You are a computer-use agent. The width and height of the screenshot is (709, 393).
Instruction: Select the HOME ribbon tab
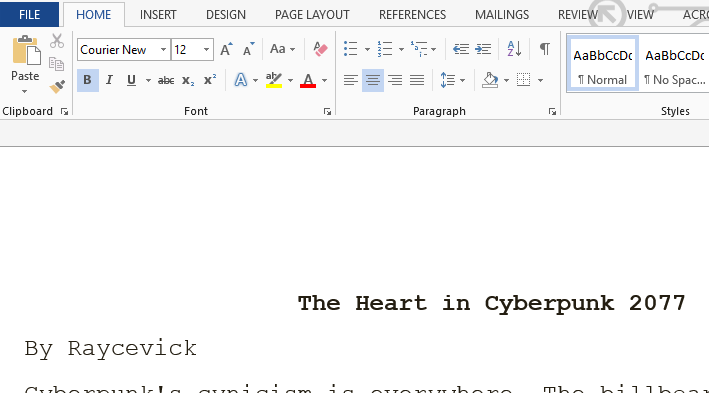click(x=94, y=15)
